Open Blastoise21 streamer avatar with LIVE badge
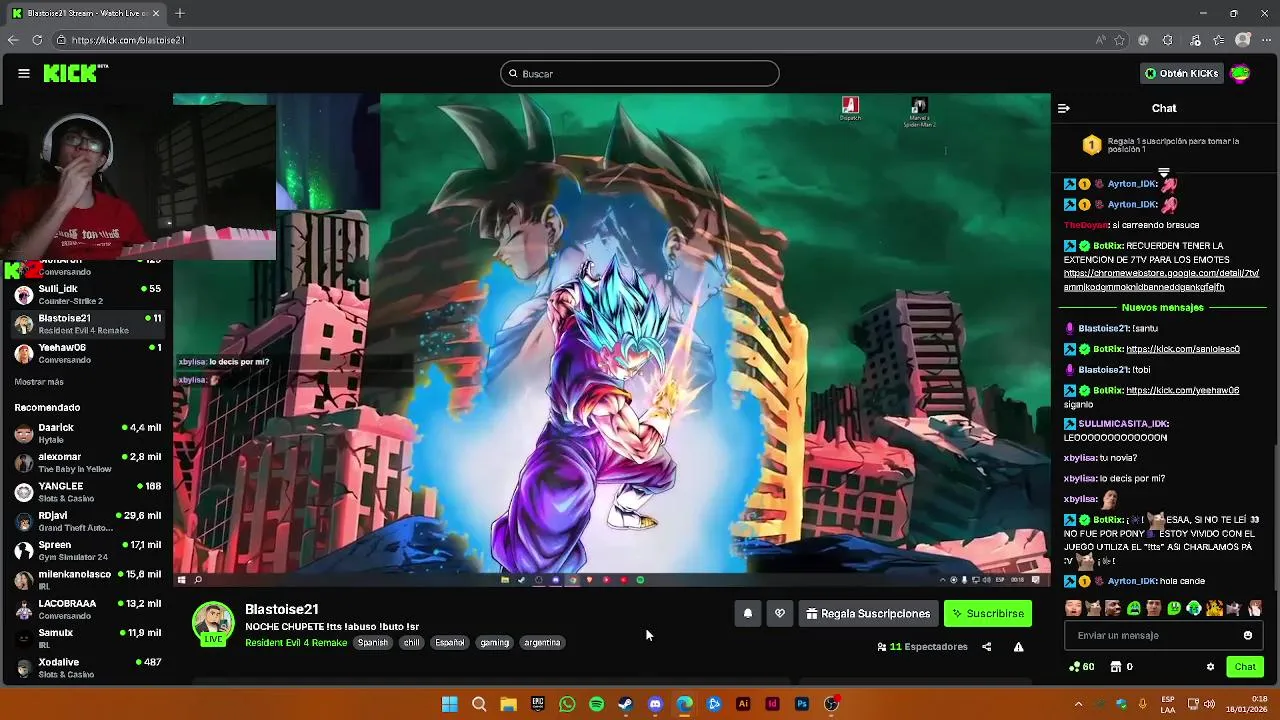The height and width of the screenshot is (720, 1280). [213, 624]
